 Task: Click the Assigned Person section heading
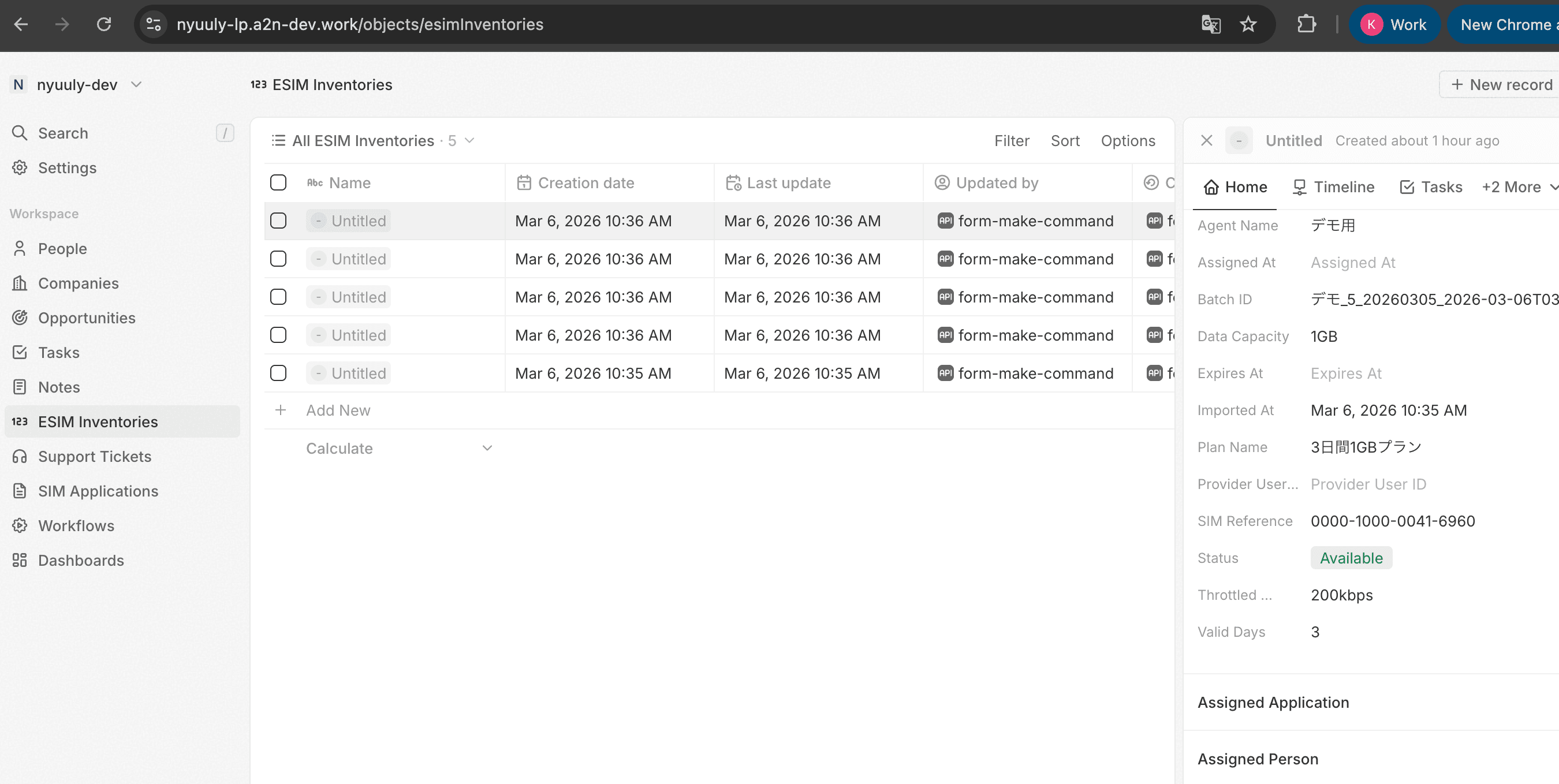tap(1258, 759)
